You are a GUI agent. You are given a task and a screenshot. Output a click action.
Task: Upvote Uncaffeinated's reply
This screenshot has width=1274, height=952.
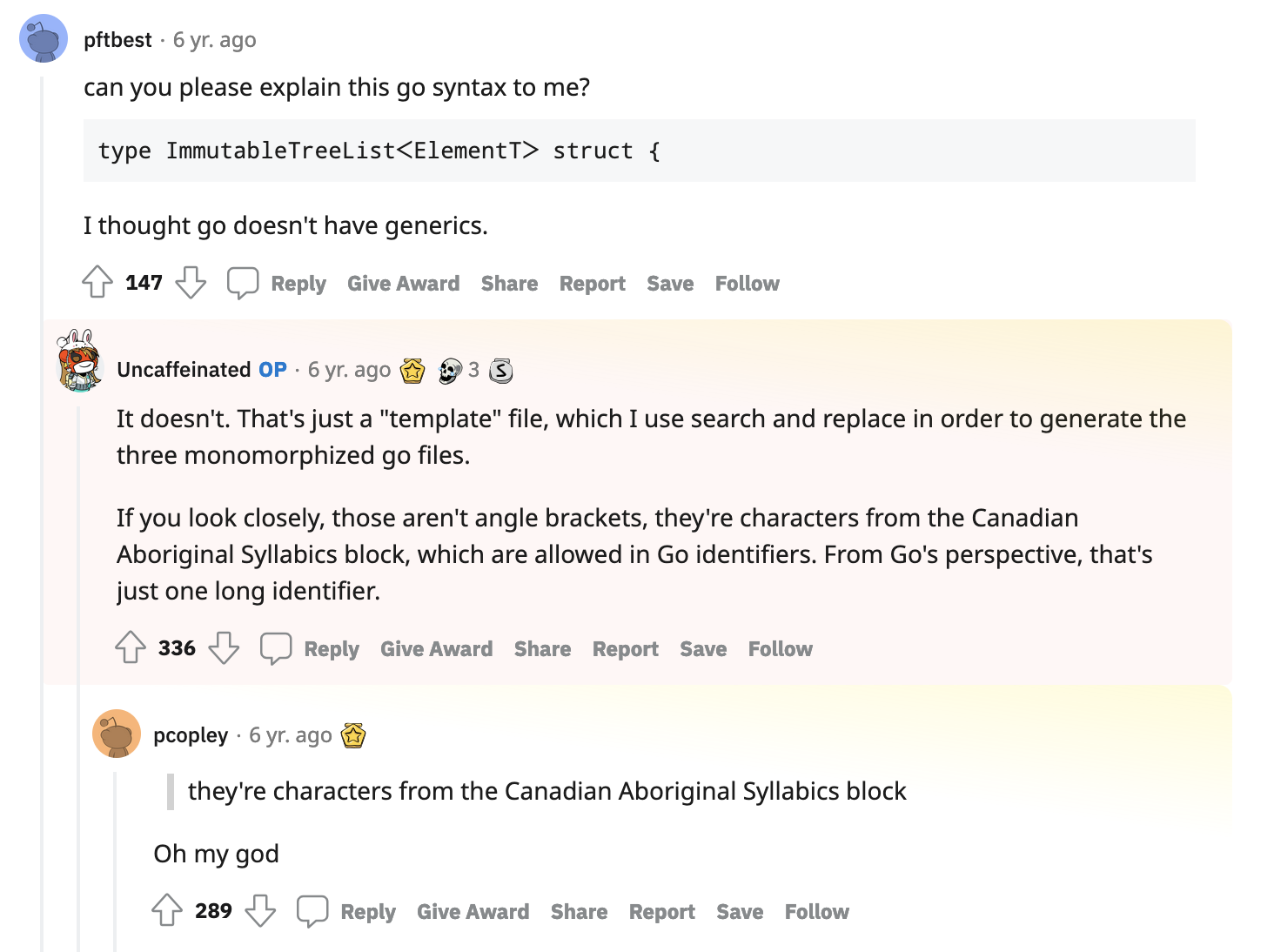click(131, 648)
